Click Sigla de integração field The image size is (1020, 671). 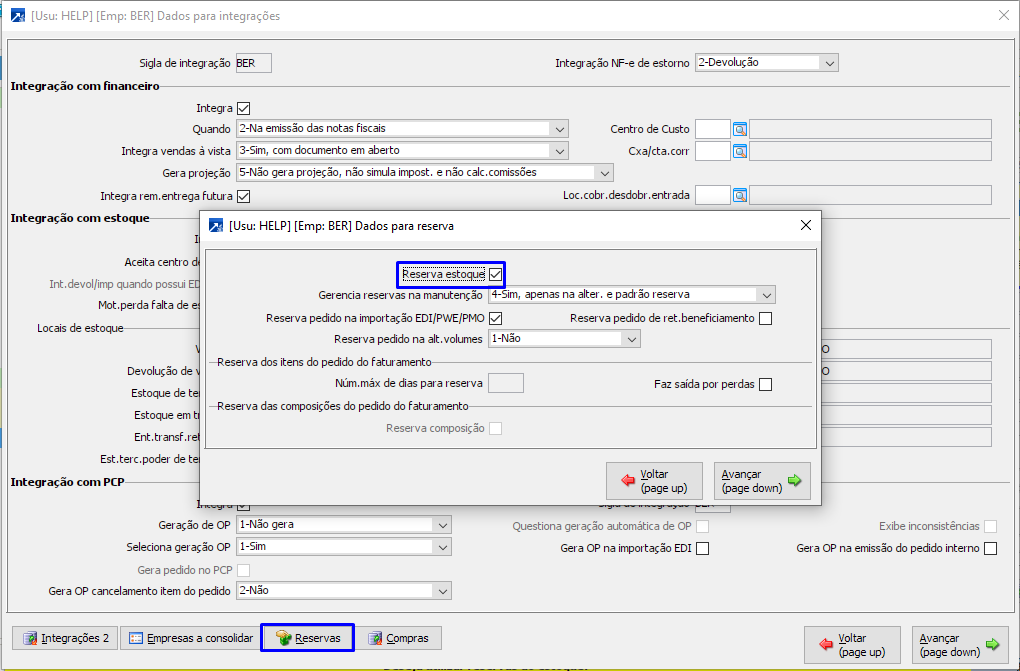pyautogui.click(x=254, y=63)
